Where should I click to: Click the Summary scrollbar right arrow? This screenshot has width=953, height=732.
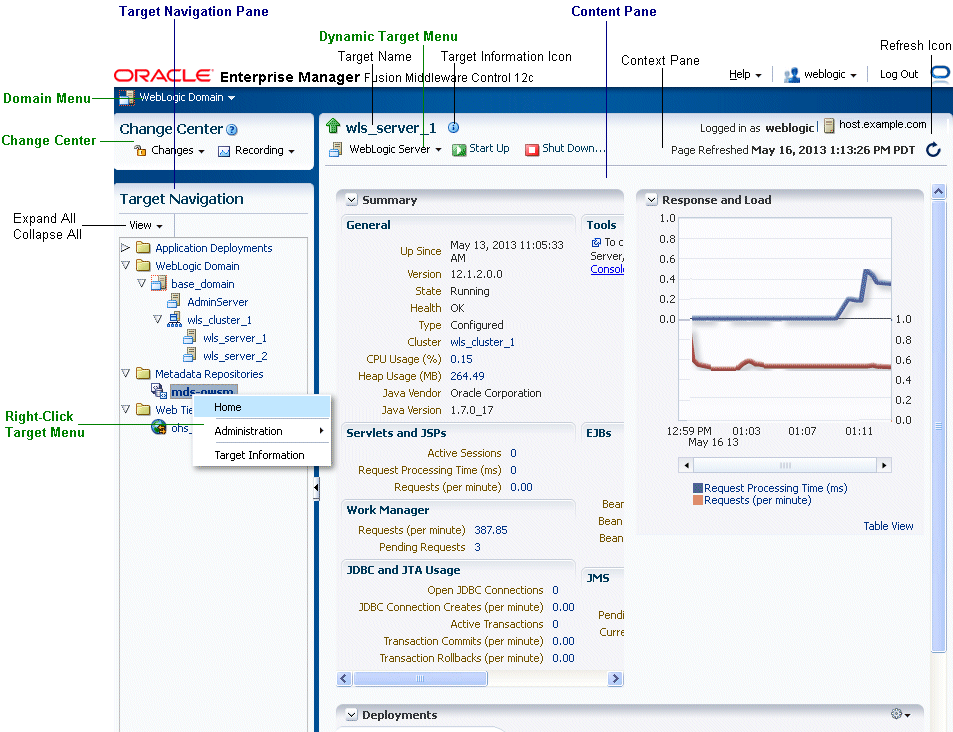pos(615,678)
